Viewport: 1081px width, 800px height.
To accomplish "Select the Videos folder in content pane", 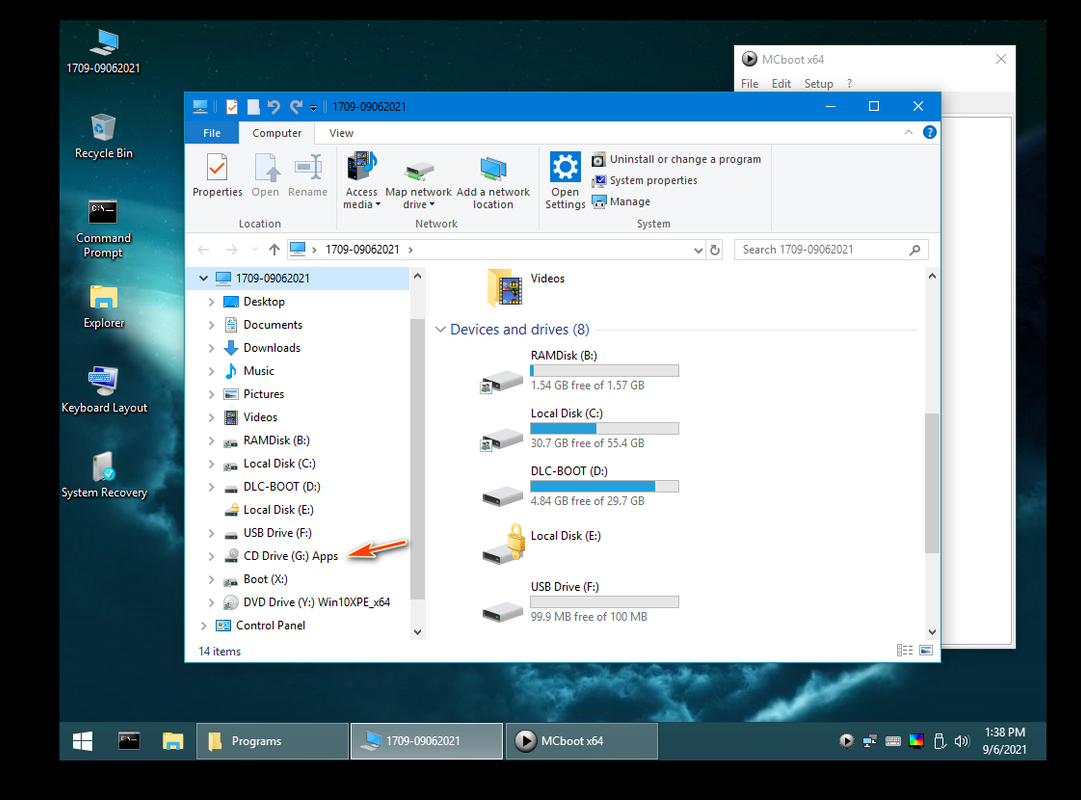I will [525, 287].
